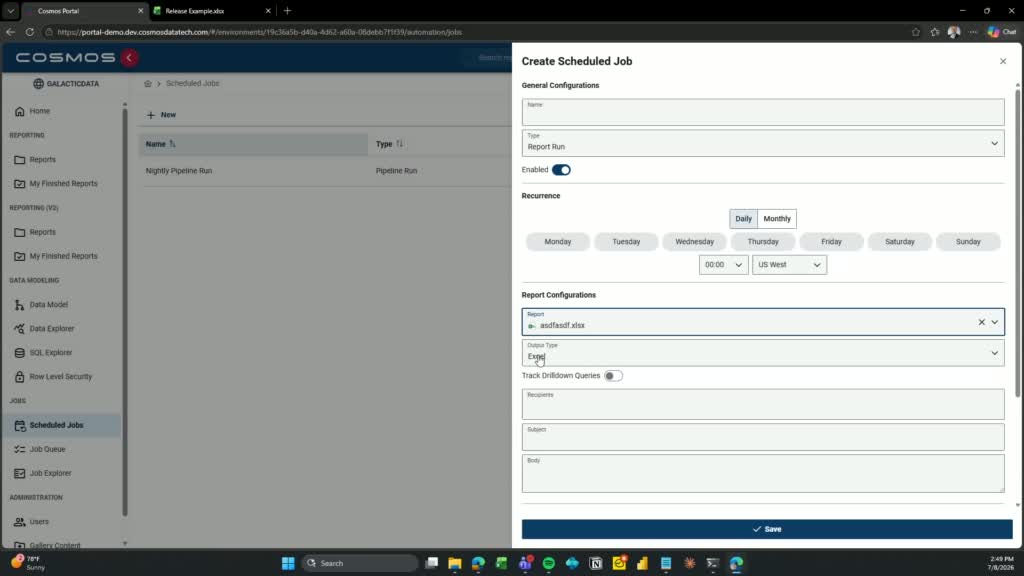Select Saturday recurrence day

[900, 242]
